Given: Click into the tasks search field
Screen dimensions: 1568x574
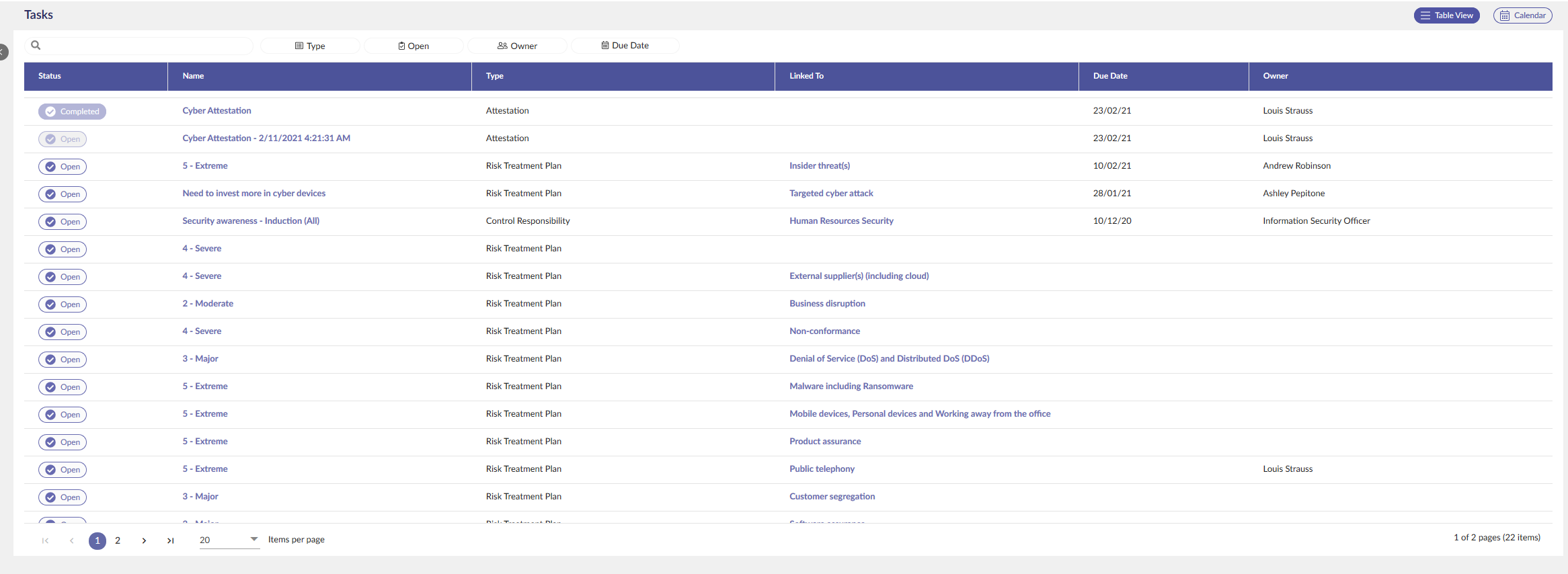Looking at the screenshot, I should pos(139,45).
